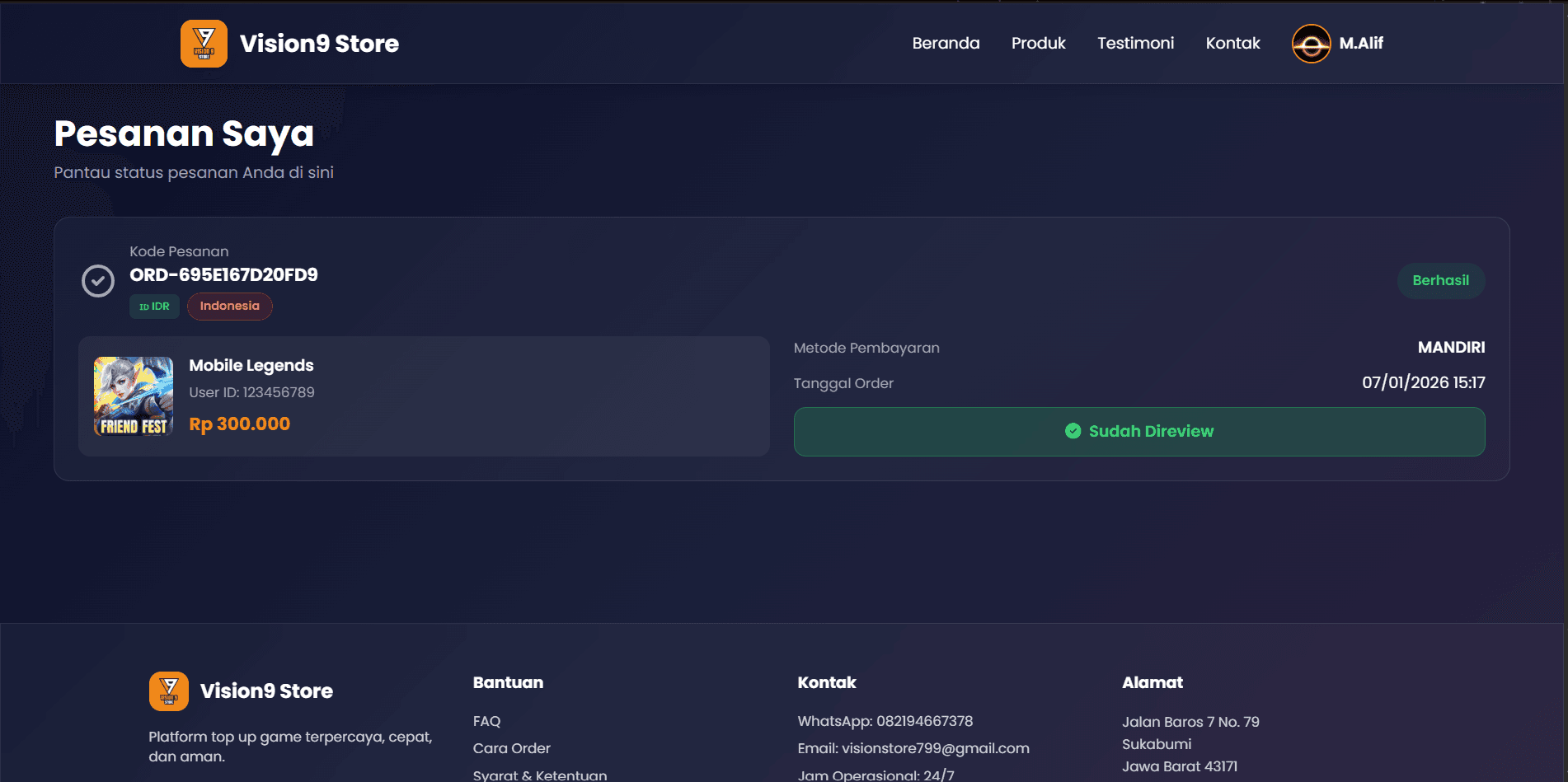Click the Bantuan footer heading
The width and height of the screenshot is (1568, 782).
click(508, 682)
